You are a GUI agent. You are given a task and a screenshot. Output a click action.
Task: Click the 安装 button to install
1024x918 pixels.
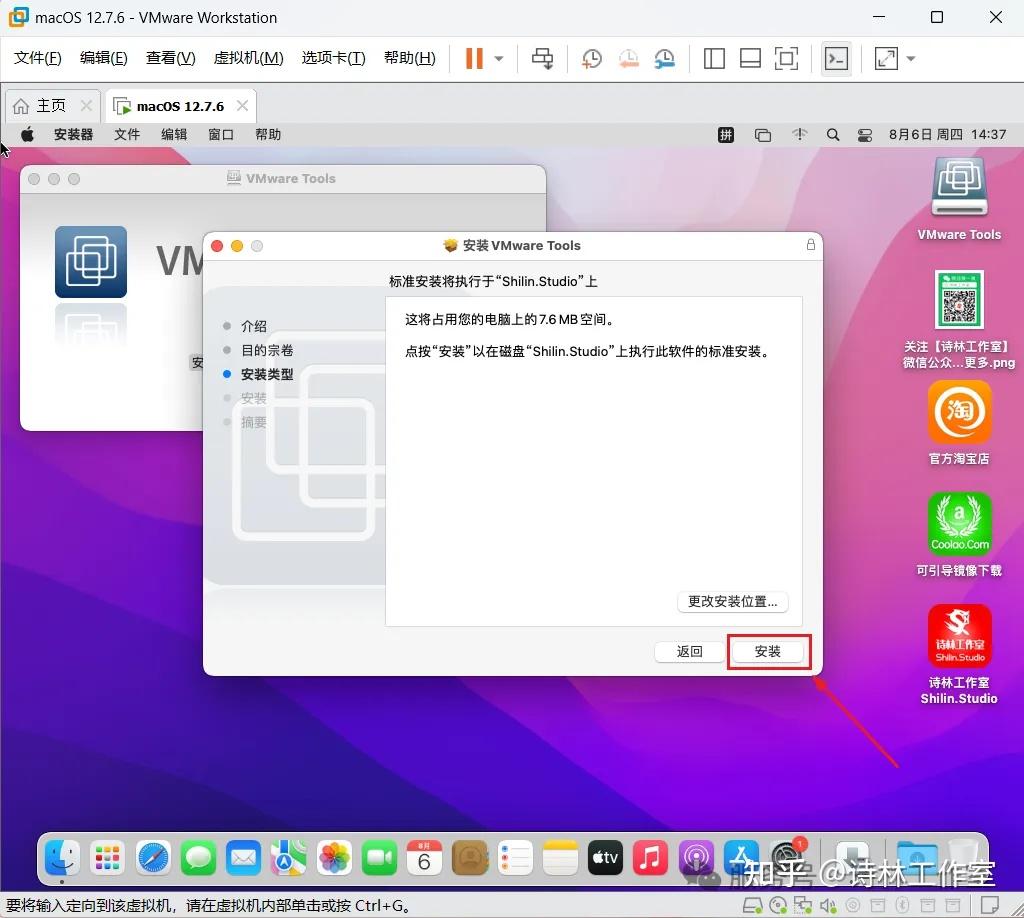point(768,652)
